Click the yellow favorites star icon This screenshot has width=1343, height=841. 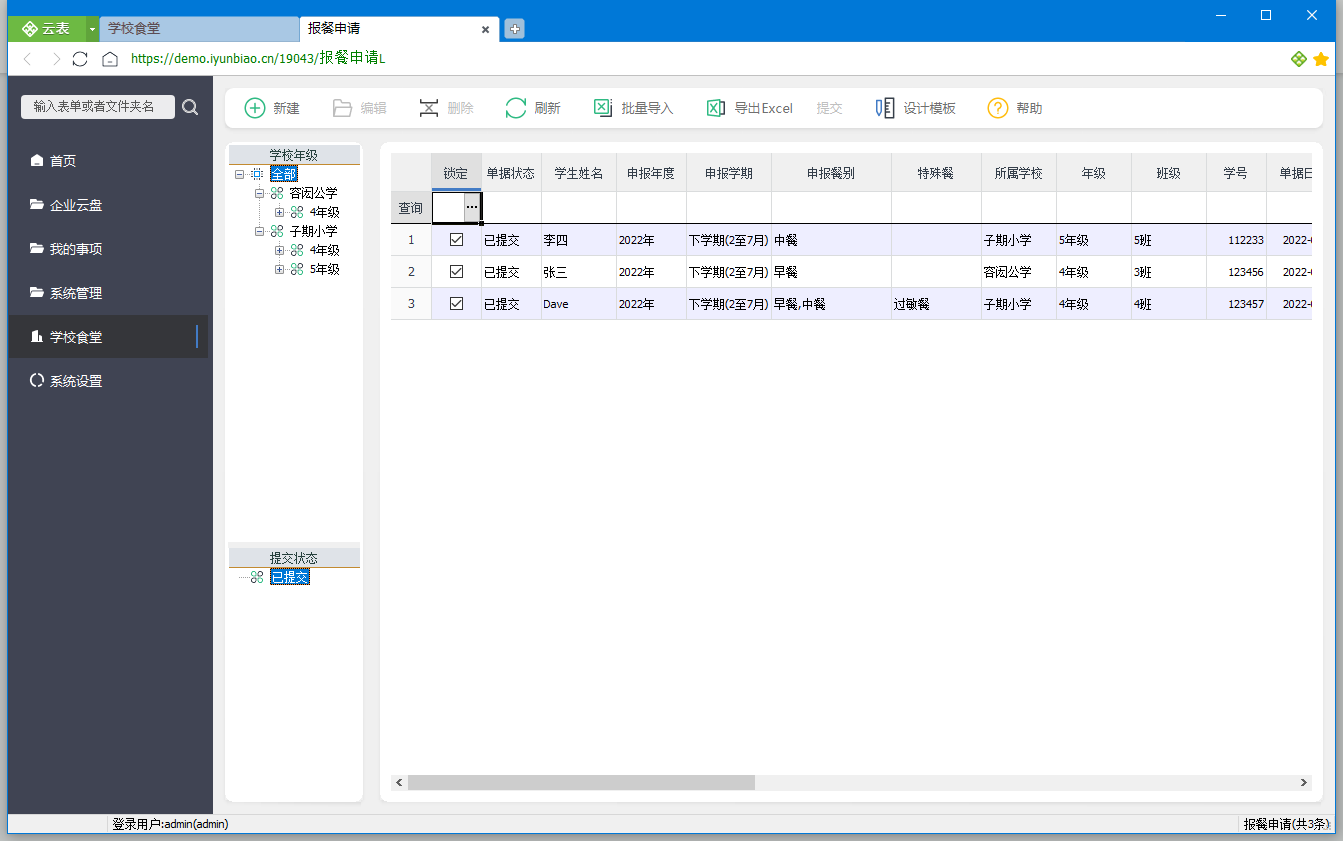[x=1321, y=59]
